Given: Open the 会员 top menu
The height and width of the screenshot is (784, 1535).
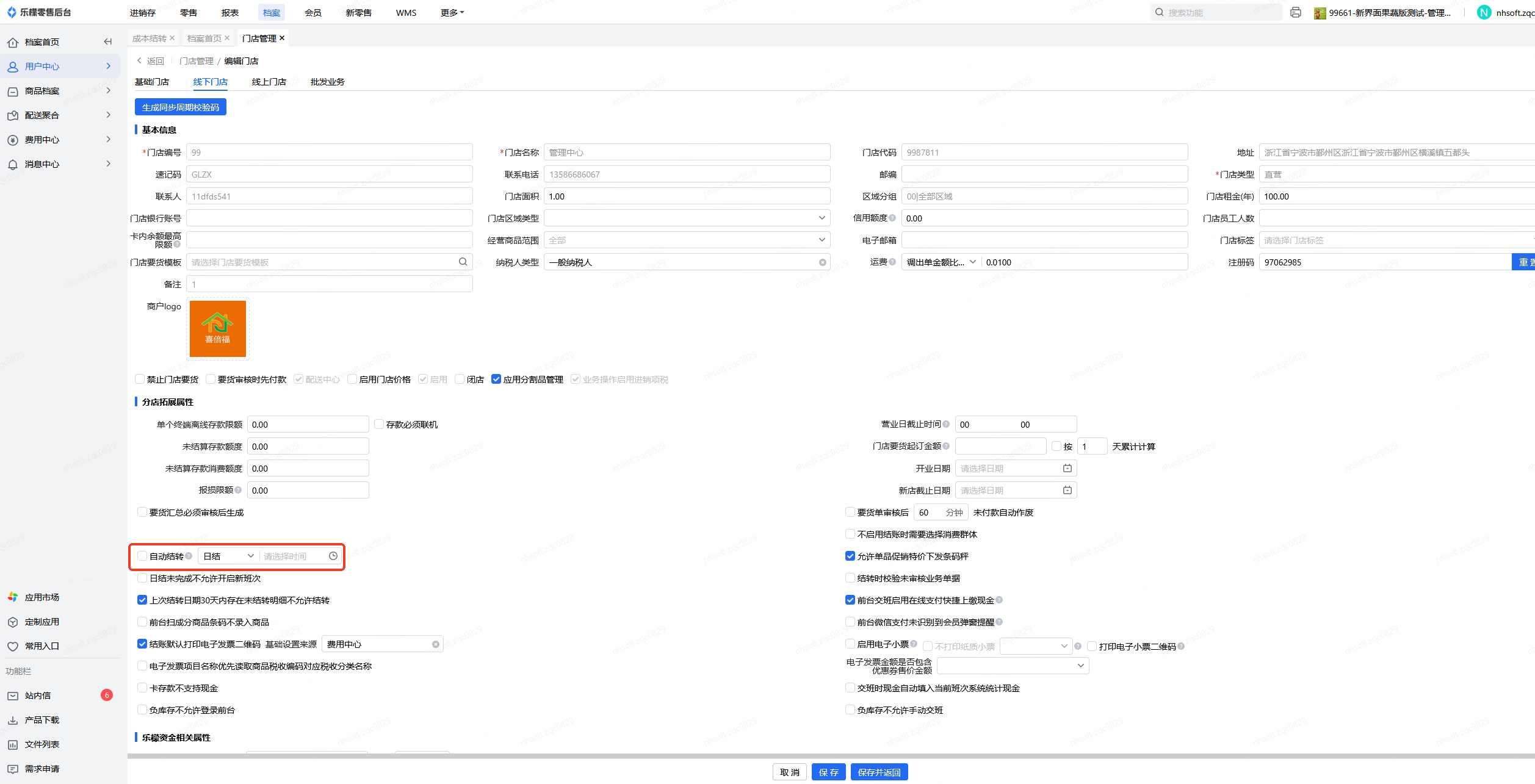Looking at the screenshot, I should point(312,13).
